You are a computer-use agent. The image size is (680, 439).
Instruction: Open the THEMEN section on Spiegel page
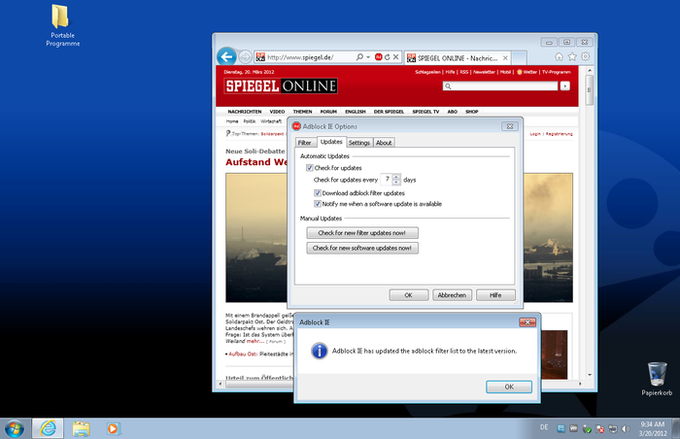302,112
